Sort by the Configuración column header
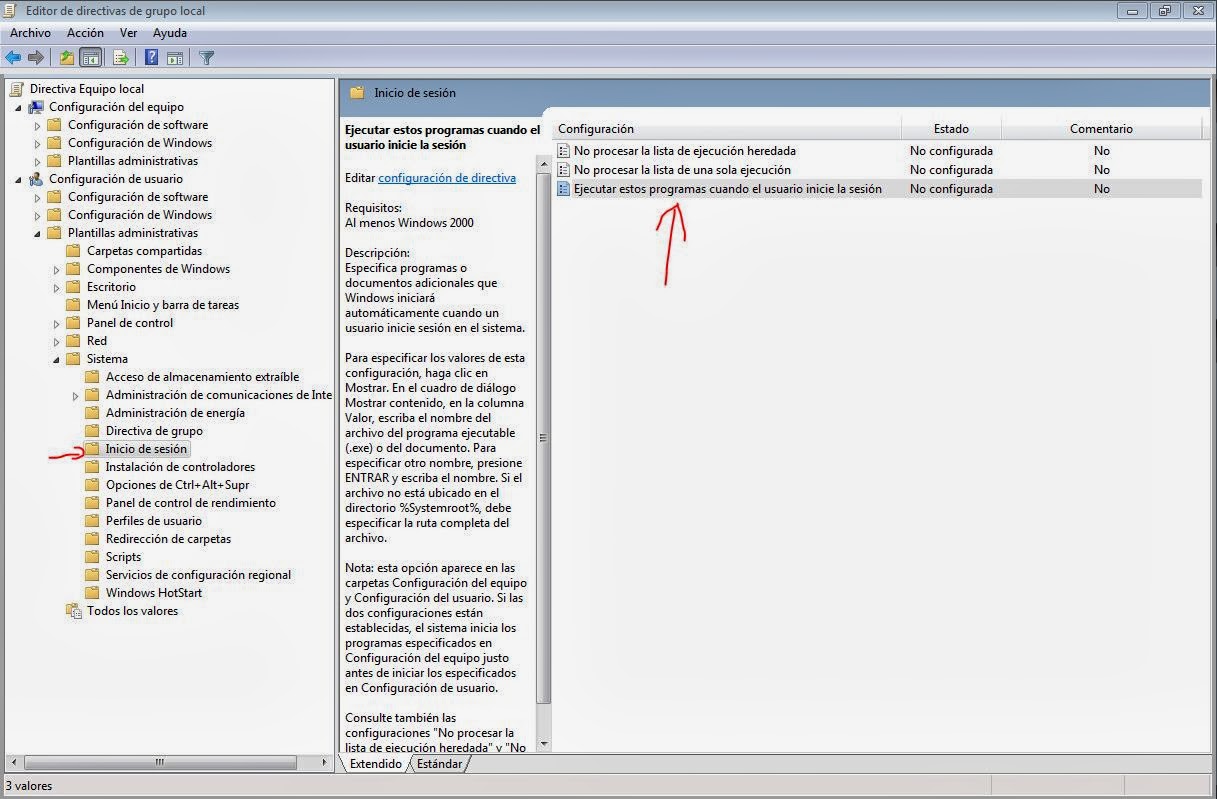The width and height of the screenshot is (1217, 799). pos(727,129)
